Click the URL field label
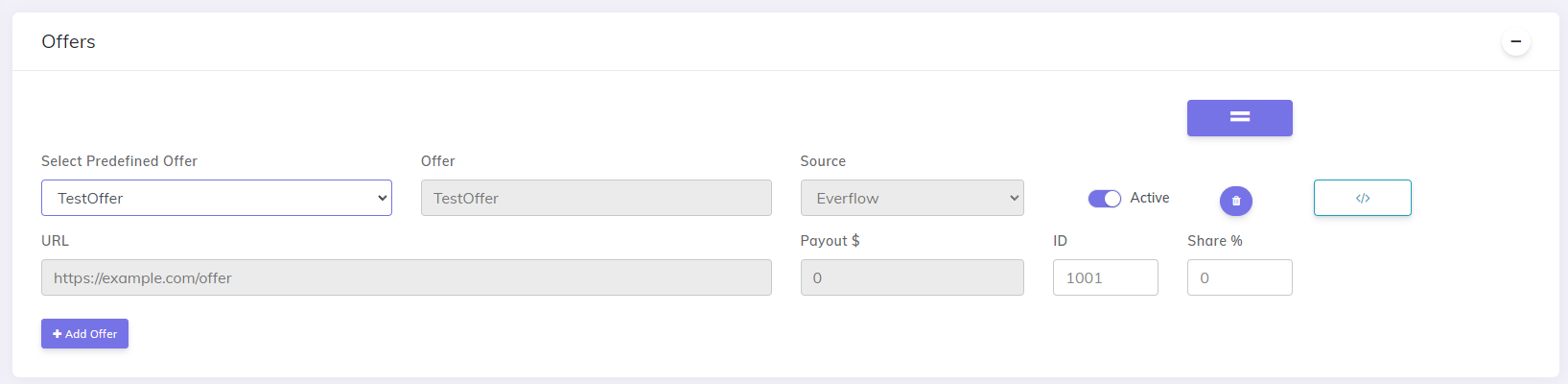The width and height of the screenshot is (1568, 384). click(x=55, y=241)
